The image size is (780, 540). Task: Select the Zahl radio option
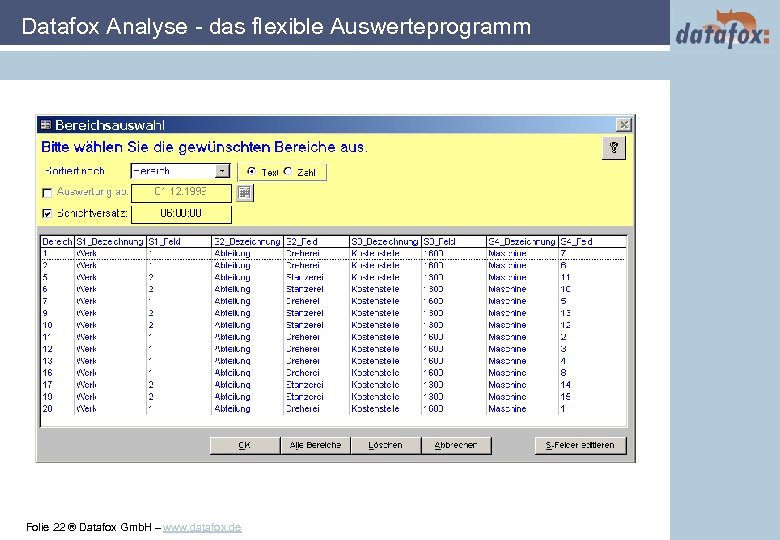(288, 172)
